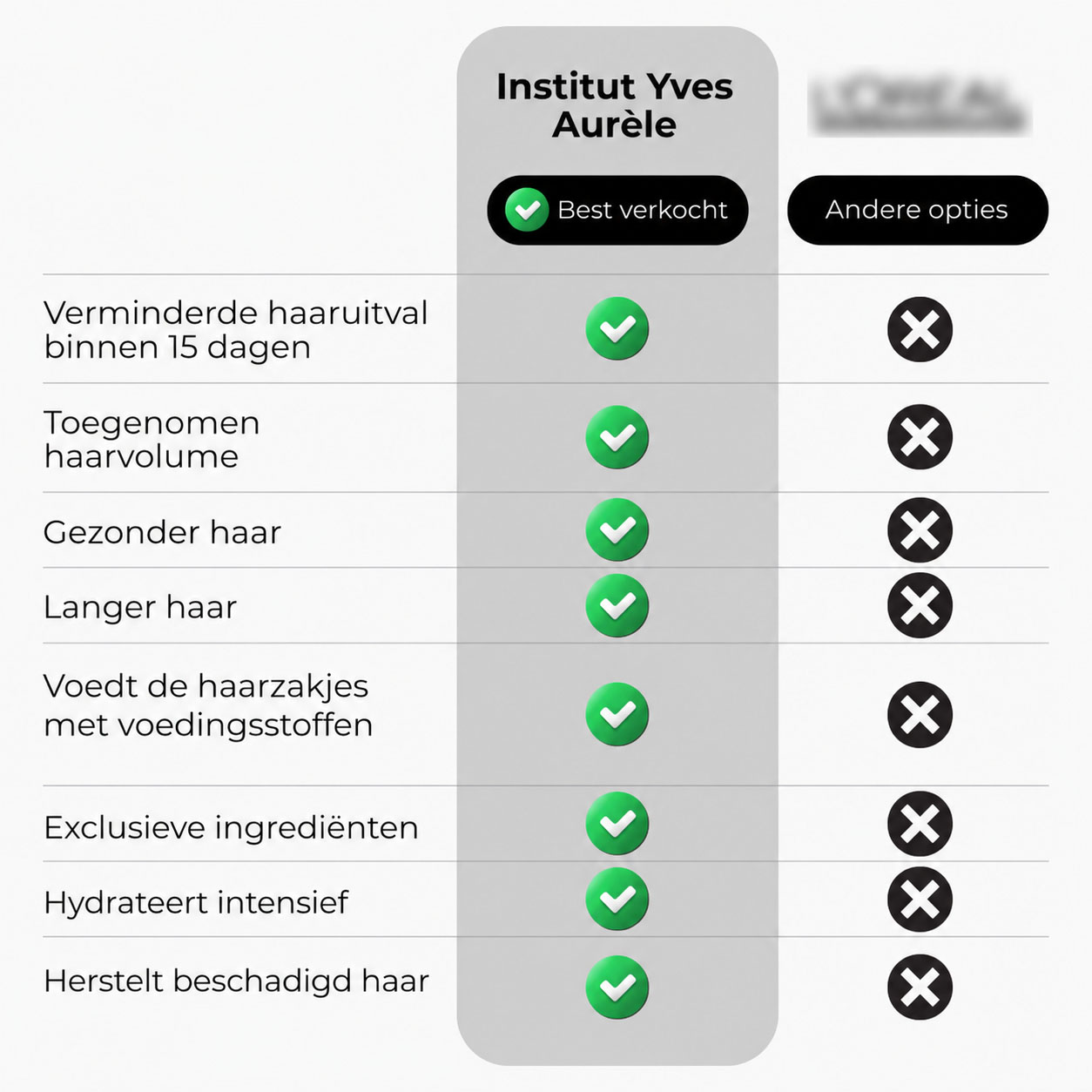Click the green checkmark beside Gezonder haar
The height and width of the screenshot is (1092, 1092).
point(617,529)
